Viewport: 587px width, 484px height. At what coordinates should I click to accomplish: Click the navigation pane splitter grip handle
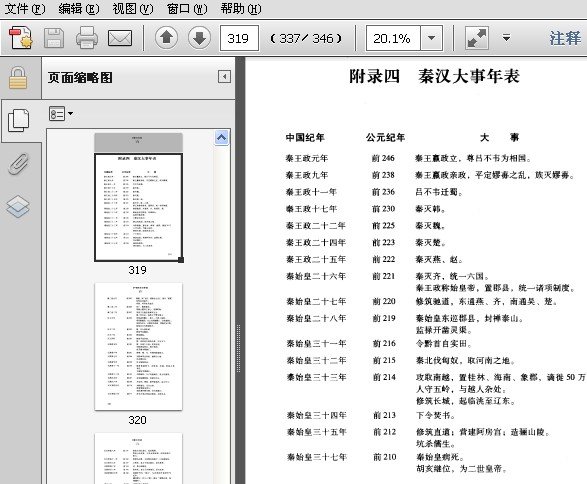[x=238, y=348]
